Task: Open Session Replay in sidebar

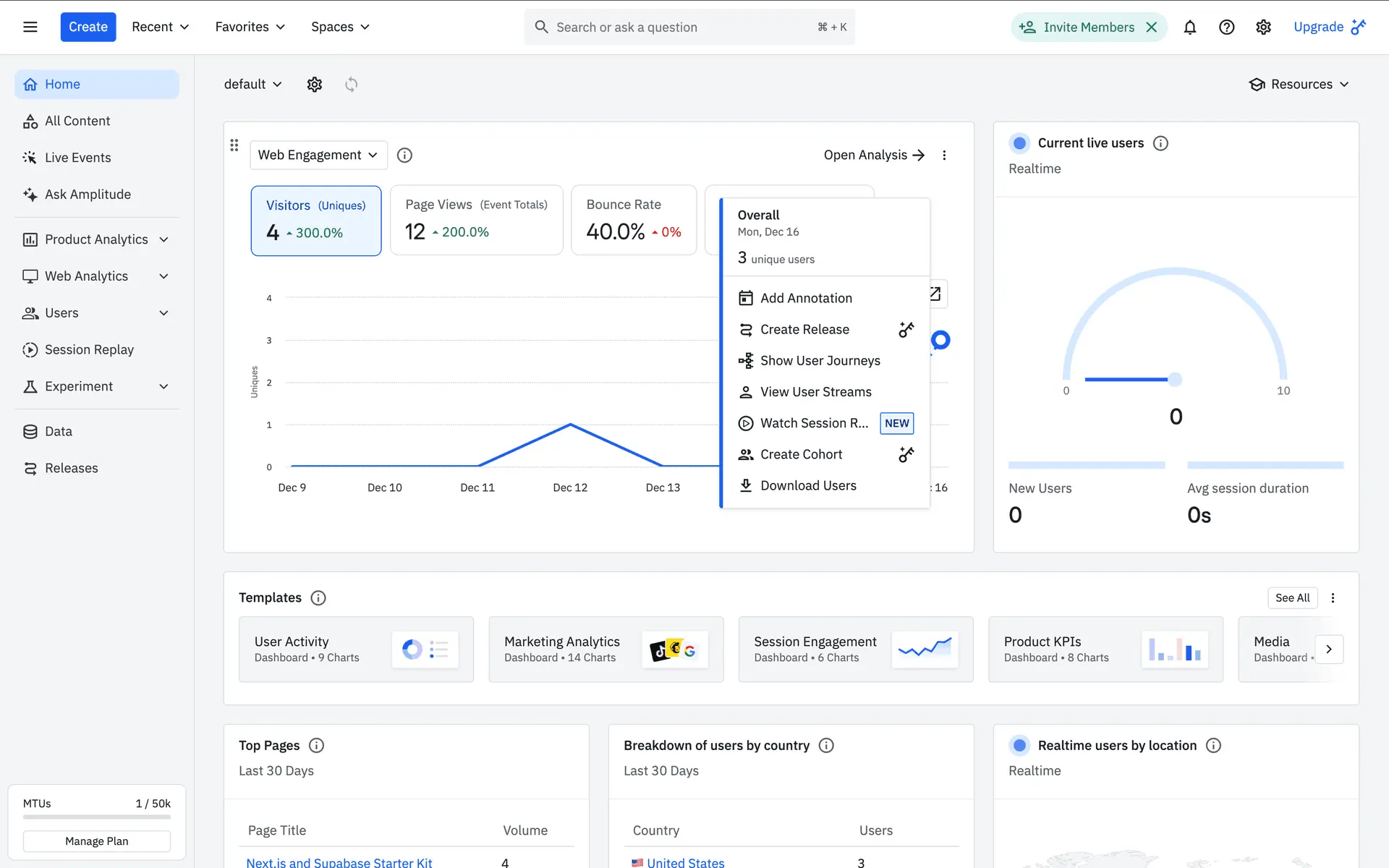Action: [89, 350]
